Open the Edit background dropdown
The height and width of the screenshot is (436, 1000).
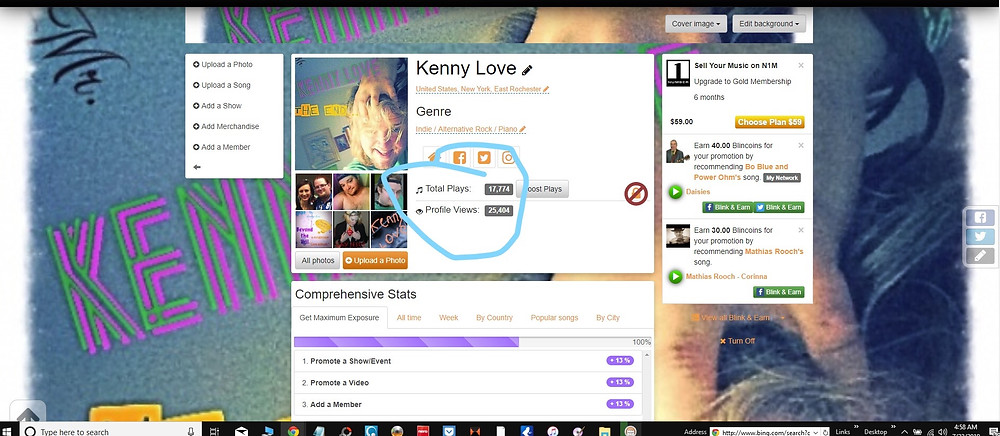click(x=769, y=24)
